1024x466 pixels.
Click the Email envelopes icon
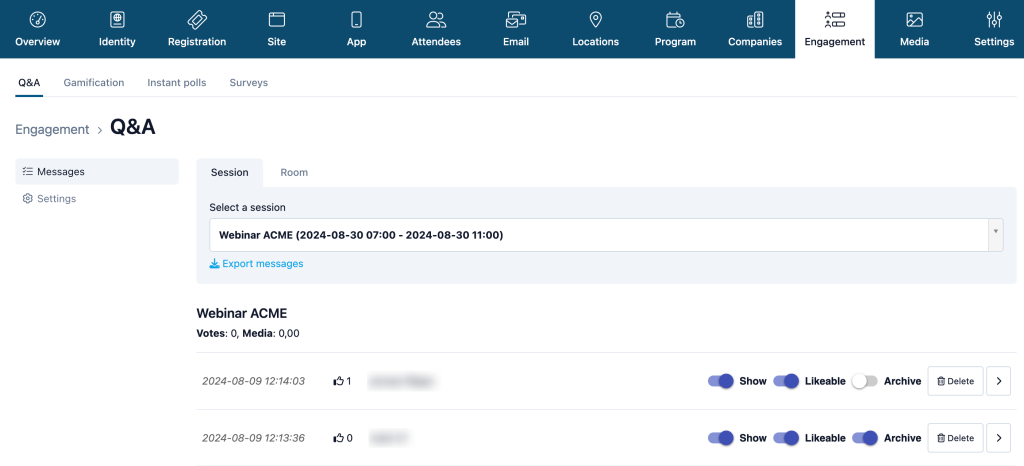click(x=516, y=20)
